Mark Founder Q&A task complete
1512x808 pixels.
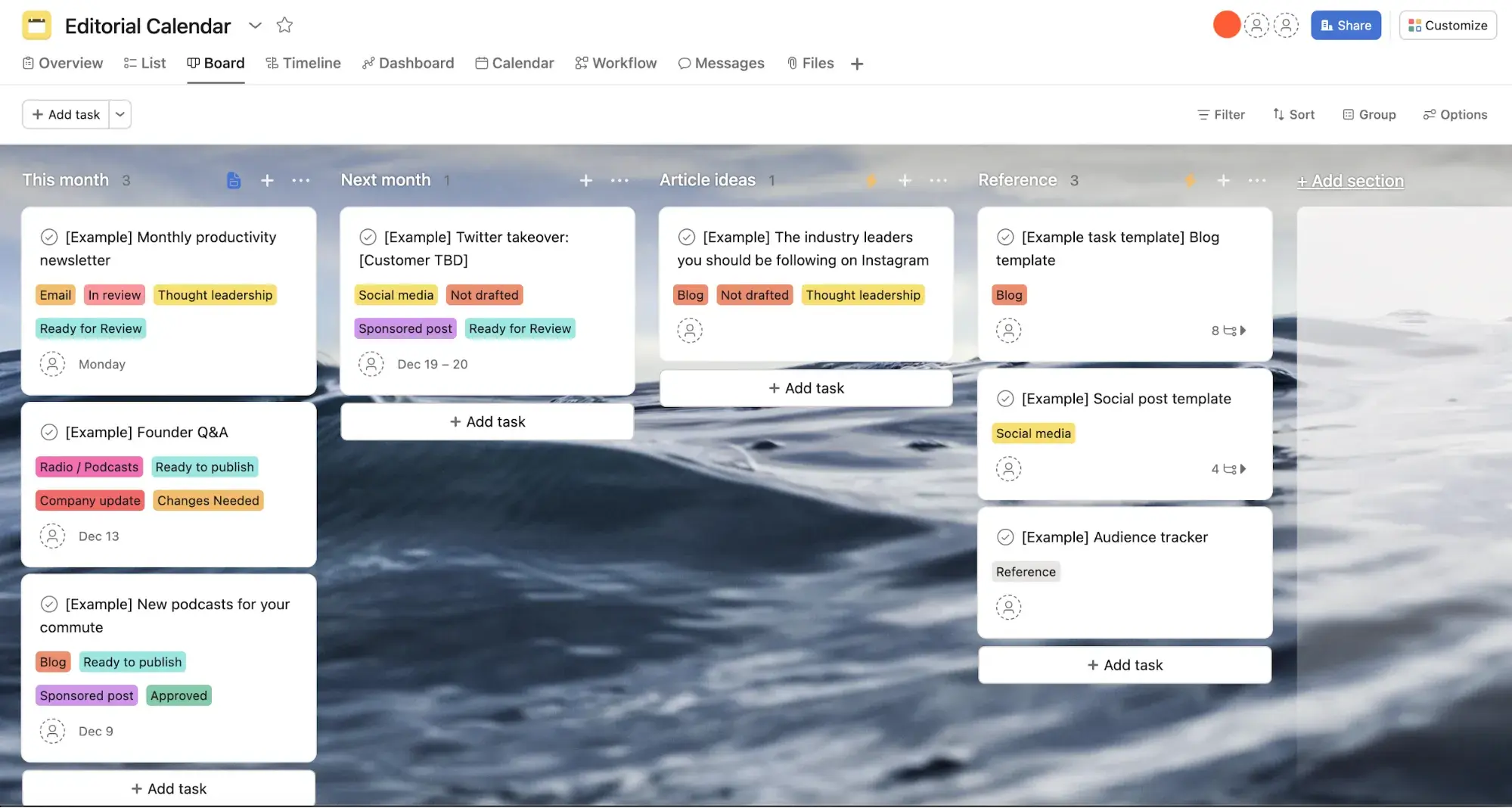49,432
